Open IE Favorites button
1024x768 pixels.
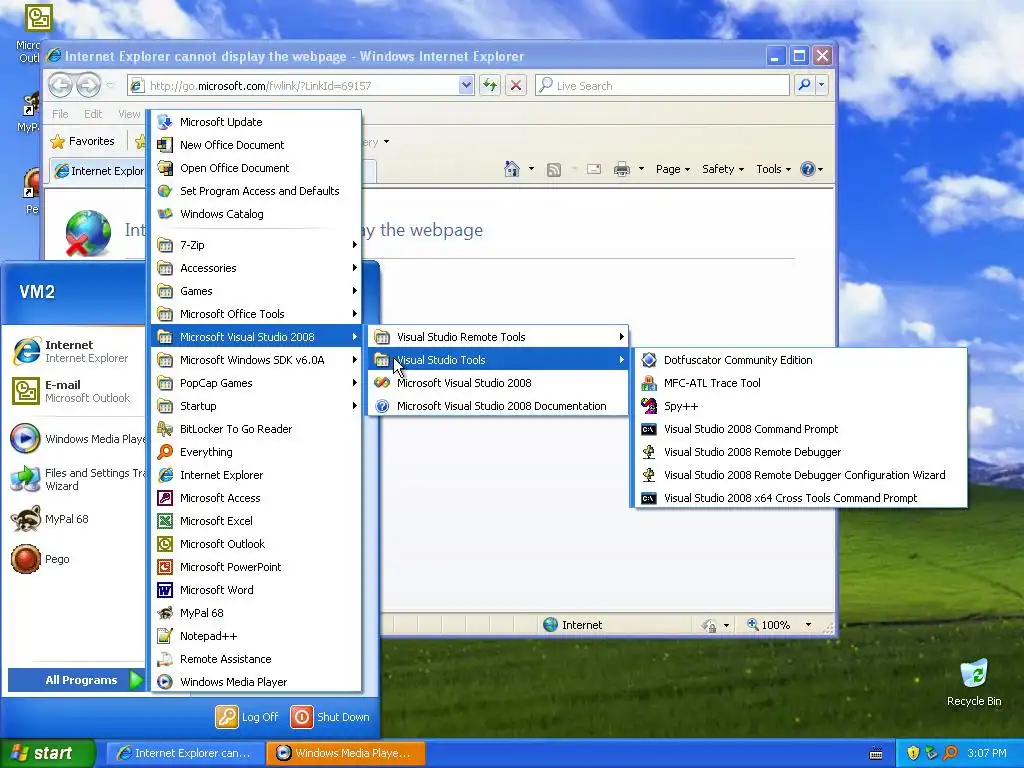[83, 141]
